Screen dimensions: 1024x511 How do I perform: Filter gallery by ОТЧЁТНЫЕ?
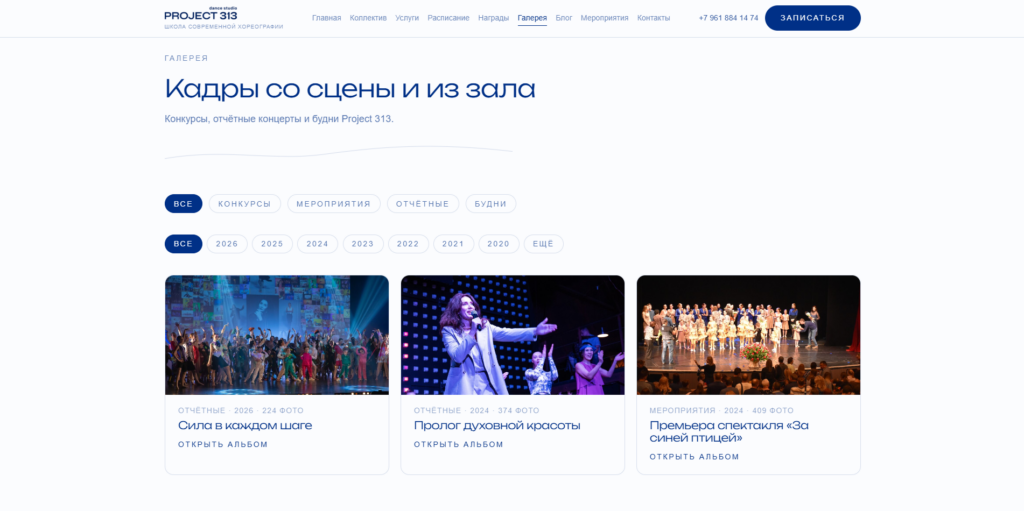pyautogui.click(x=423, y=204)
